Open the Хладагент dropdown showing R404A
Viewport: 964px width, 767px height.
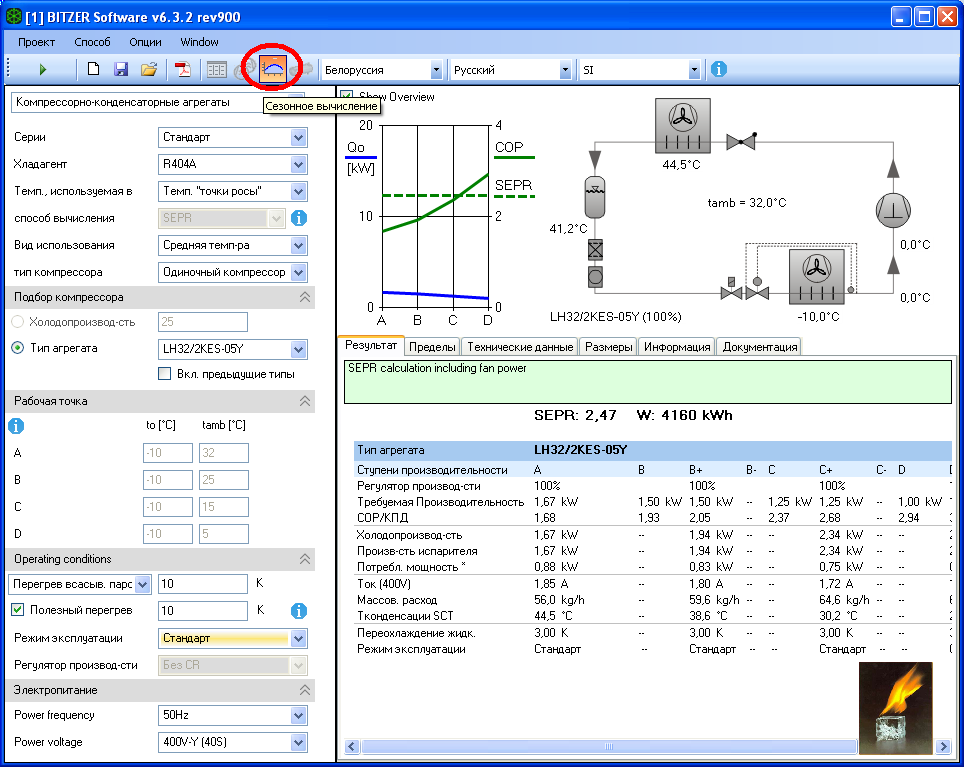(x=233, y=164)
